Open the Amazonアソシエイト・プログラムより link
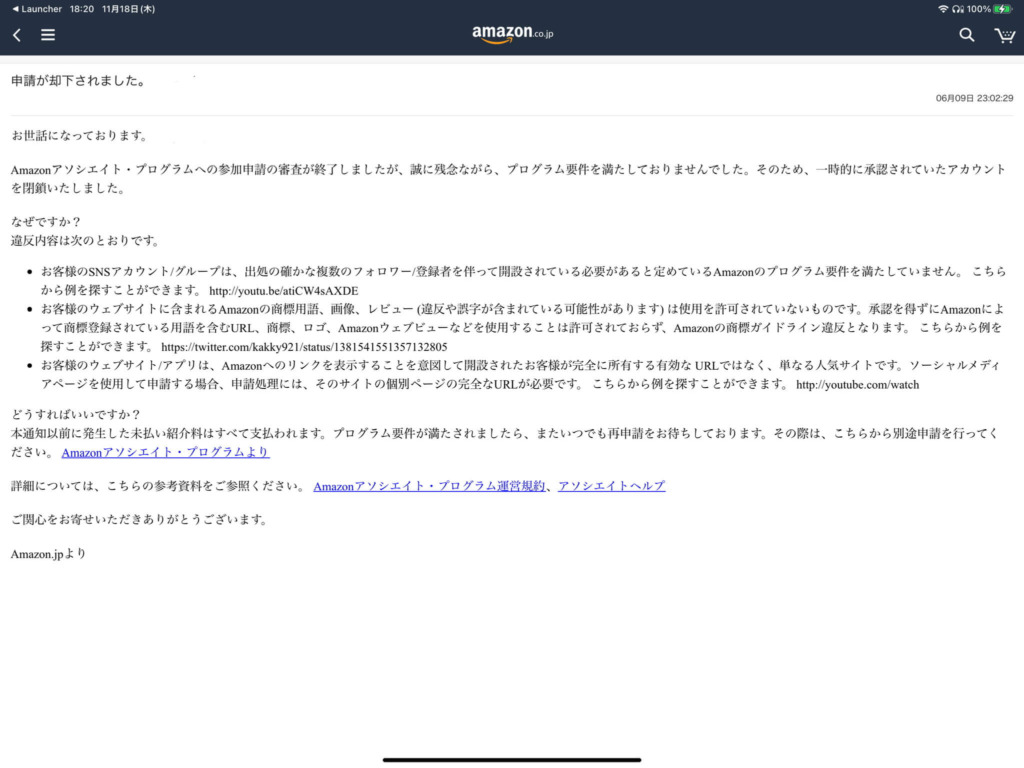The image size is (1024, 768). 165,452
